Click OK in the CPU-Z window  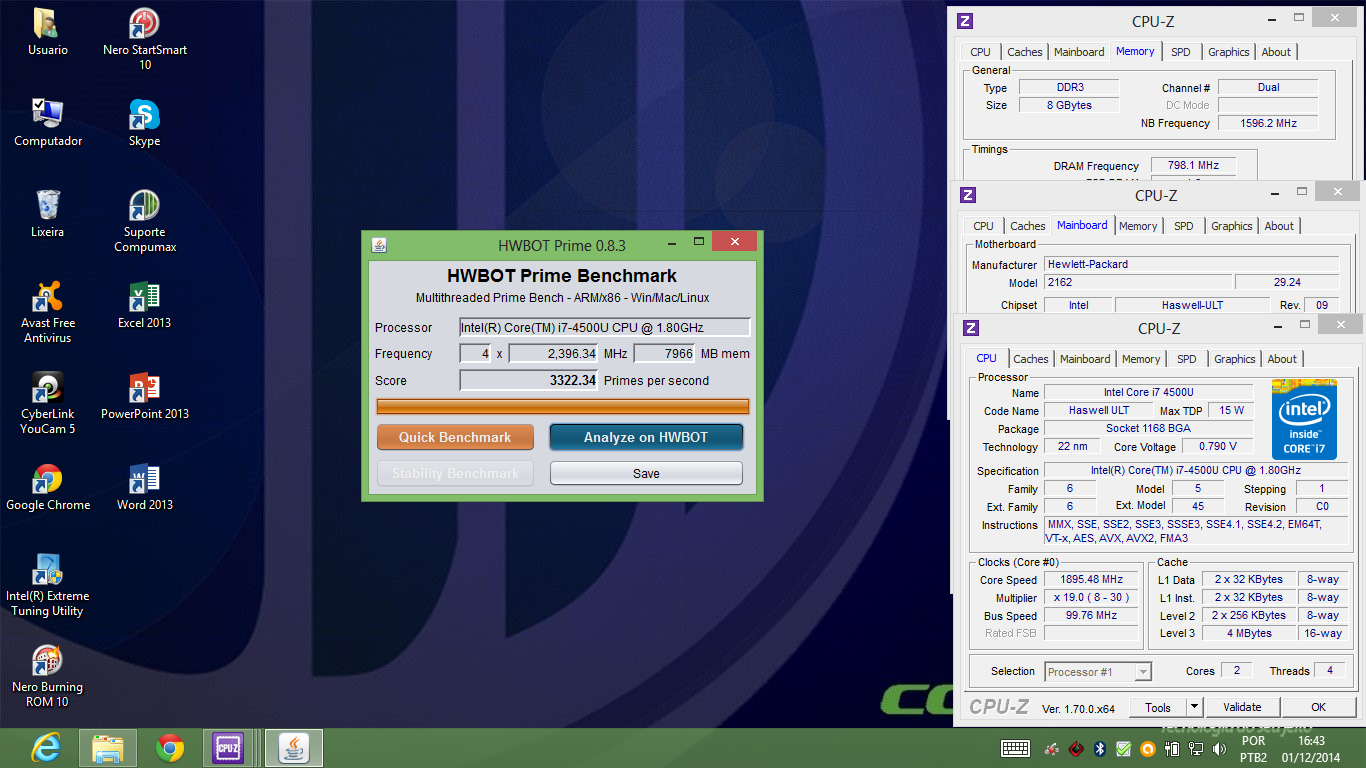(x=1318, y=707)
